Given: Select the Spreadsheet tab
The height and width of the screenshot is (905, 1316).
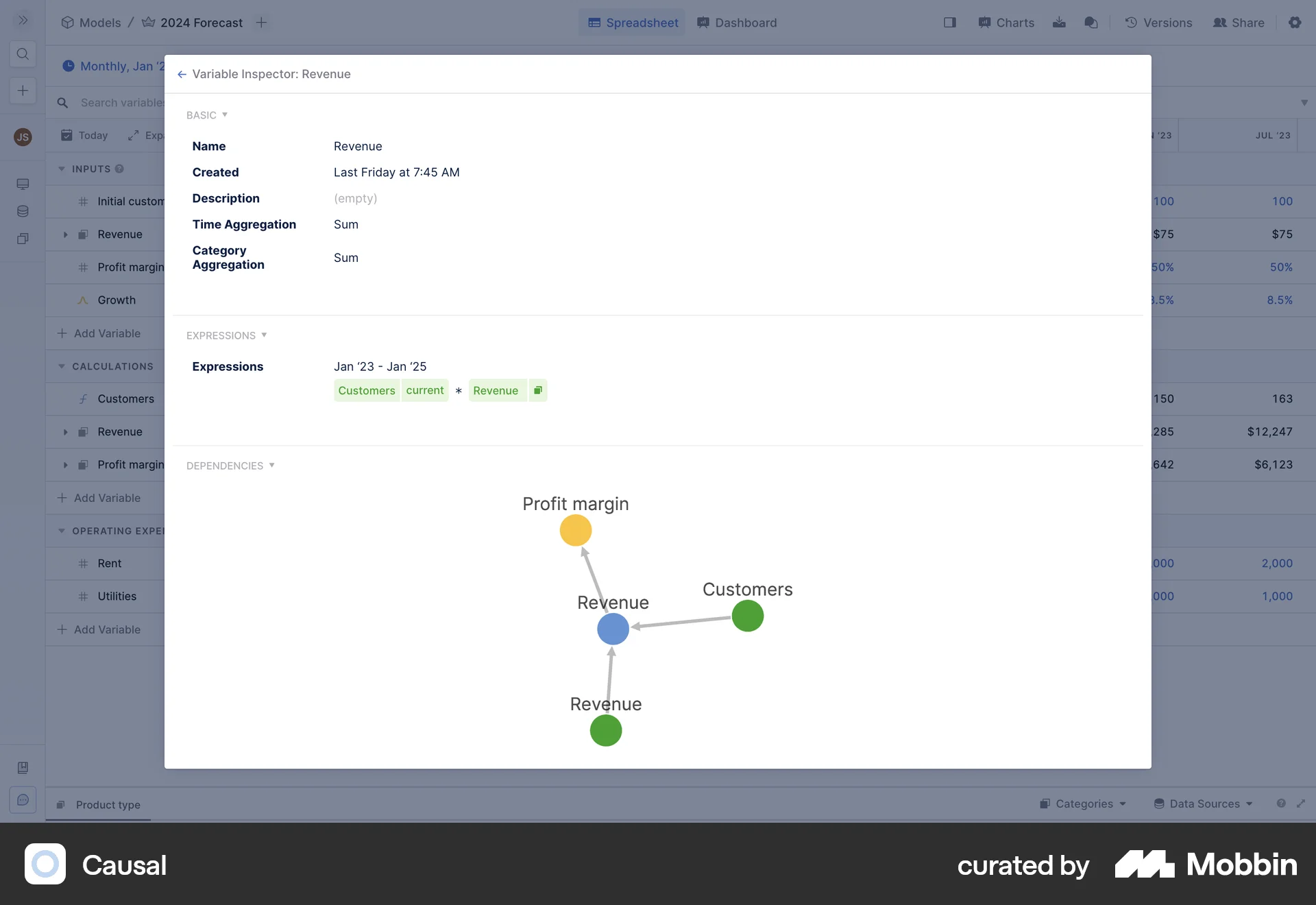Looking at the screenshot, I should coord(633,23).
